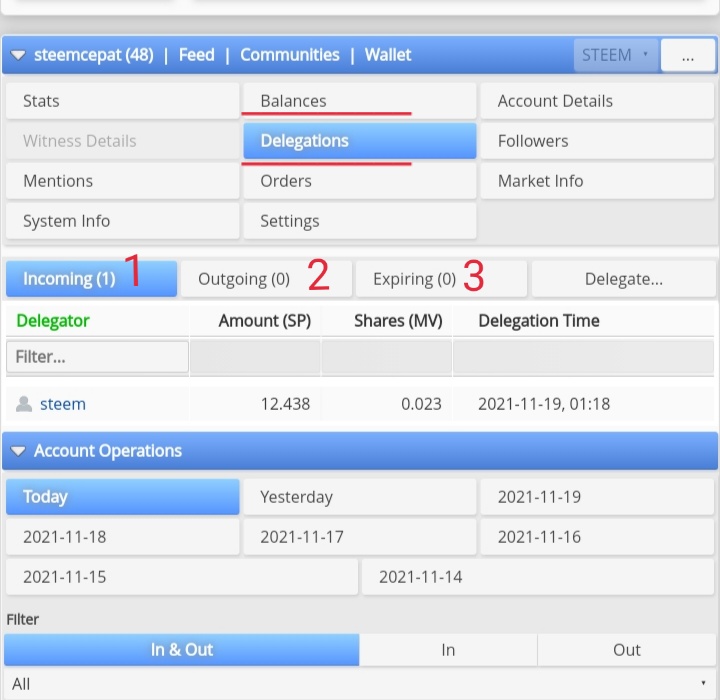Select the 2021-11-15 date button
The width and height of the screenshot is (720, 700).
pyautogui.click(x=182, y=577)
